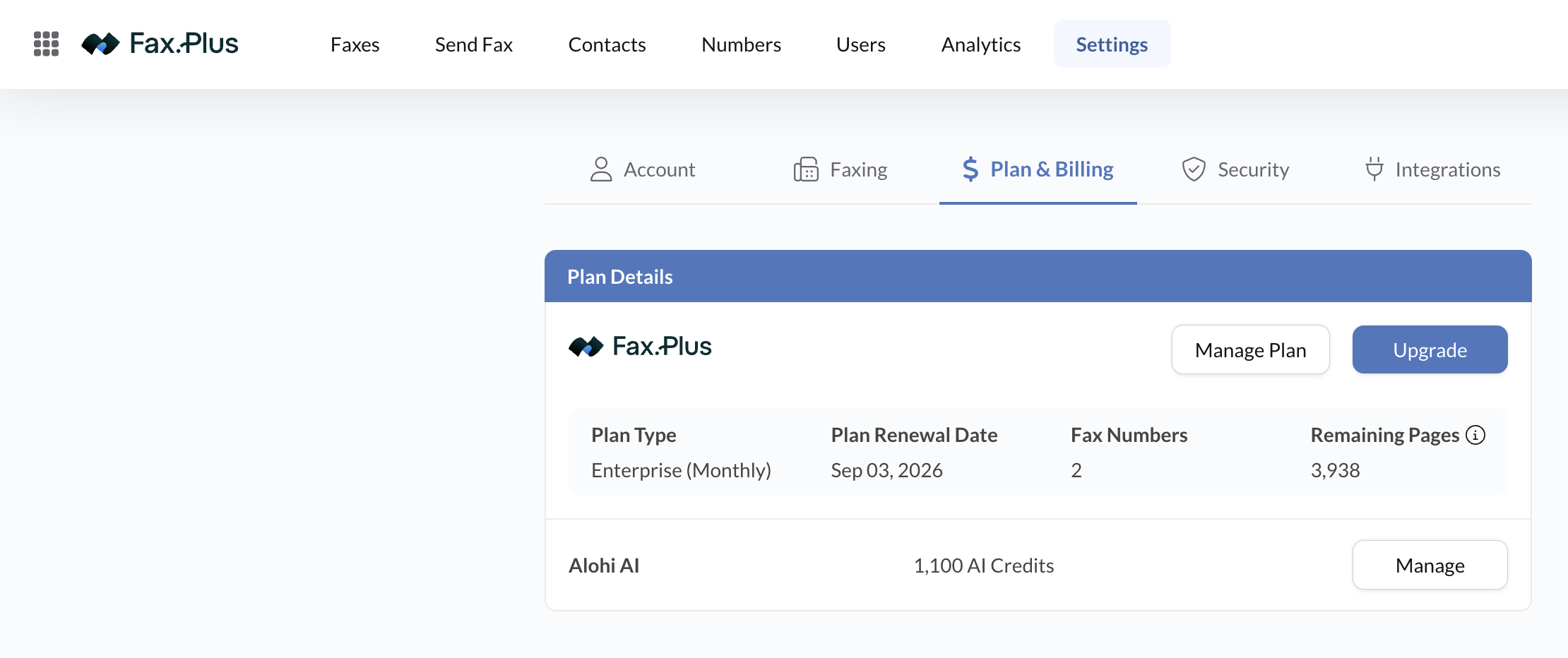Click the Plan Type label

[x=634, y=435]
